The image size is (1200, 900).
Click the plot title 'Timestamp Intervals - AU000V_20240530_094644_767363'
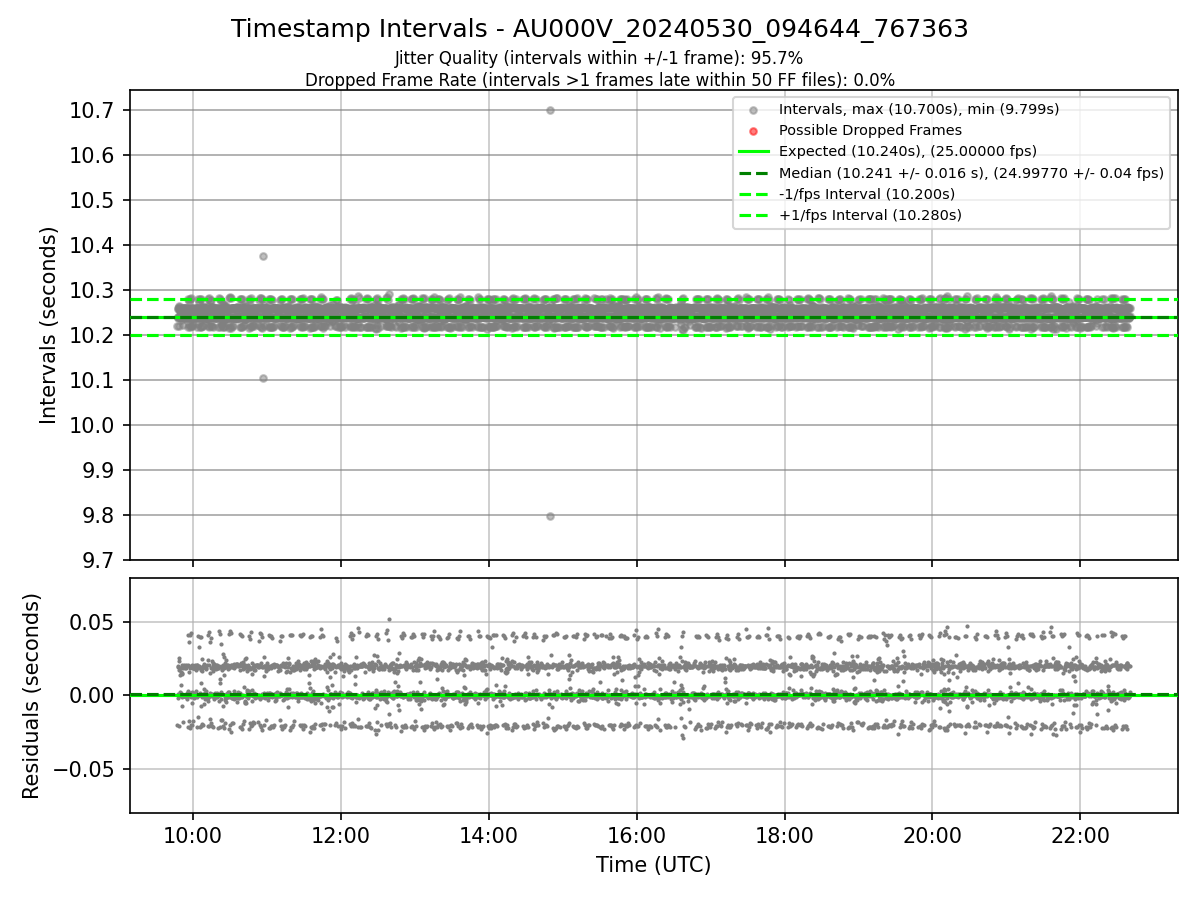[600, 29]
